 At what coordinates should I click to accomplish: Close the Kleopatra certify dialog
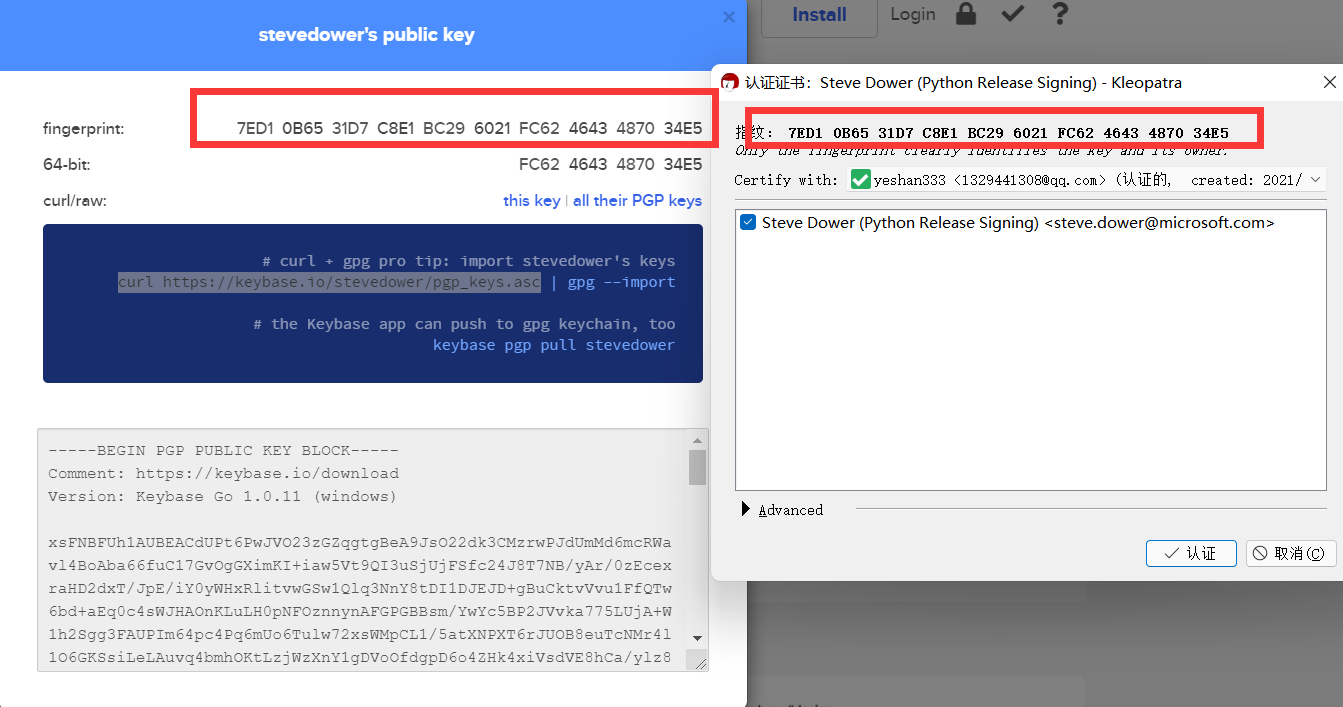point(1329,82)
